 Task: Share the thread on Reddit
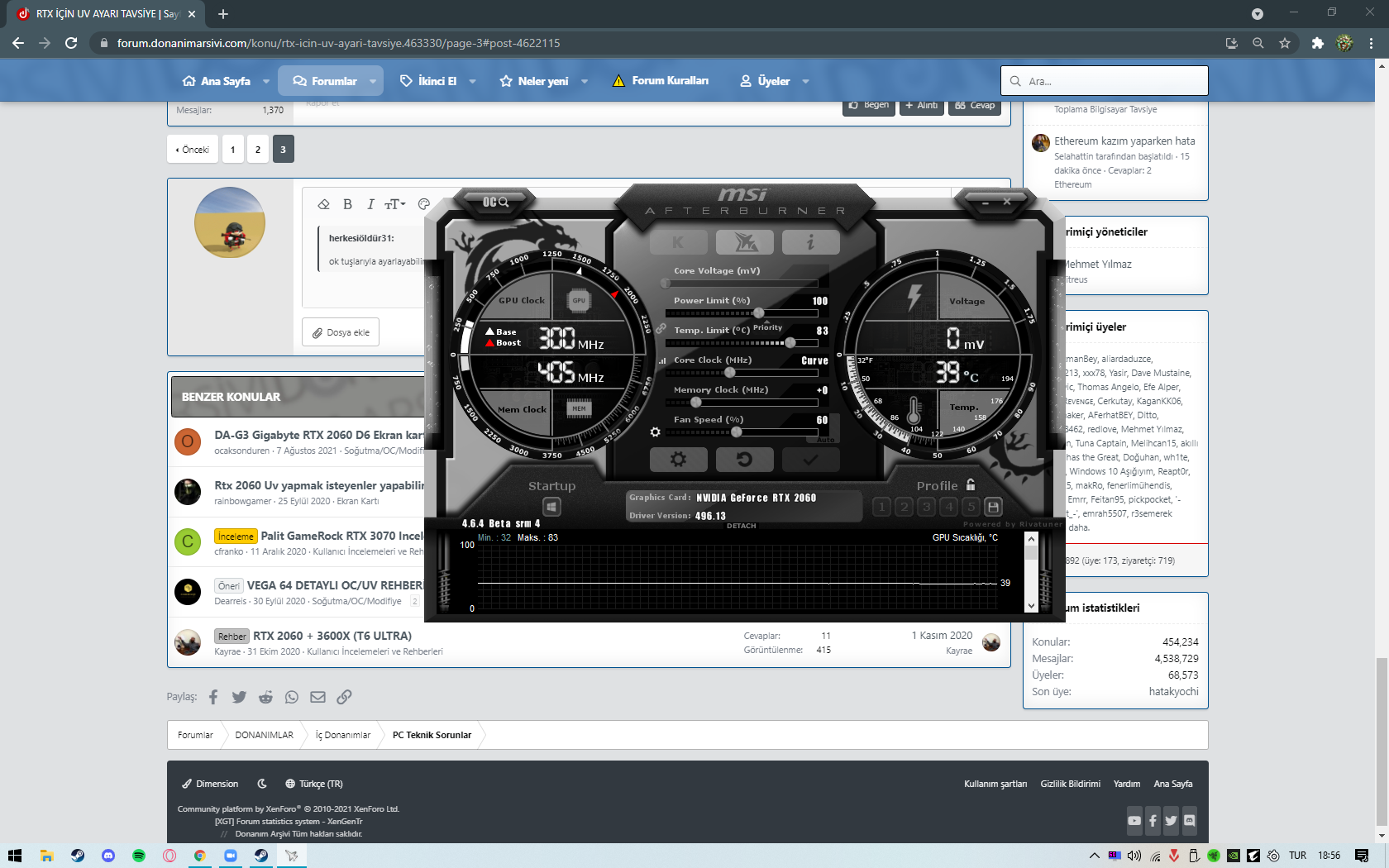(x=265, y=697)
